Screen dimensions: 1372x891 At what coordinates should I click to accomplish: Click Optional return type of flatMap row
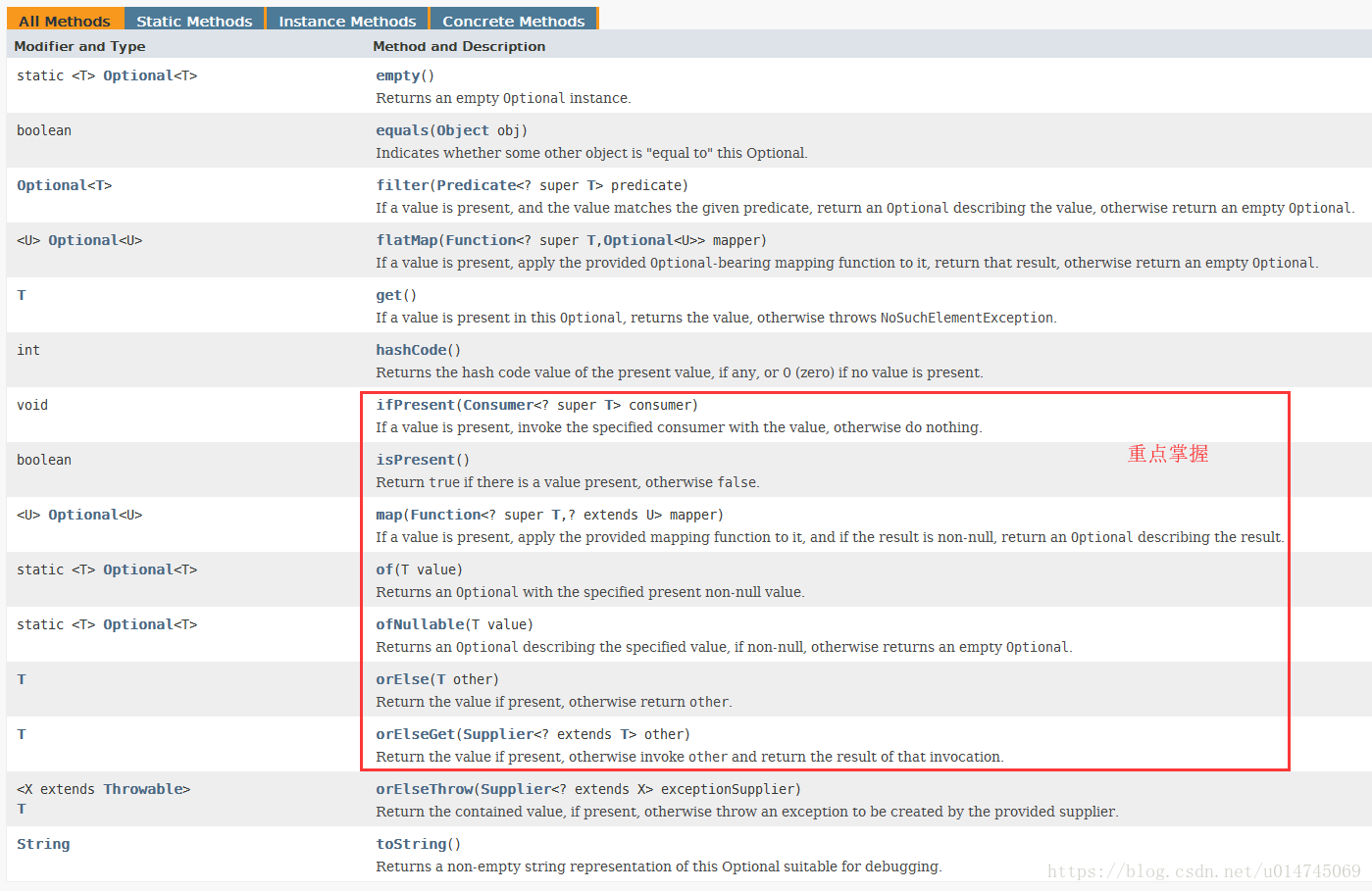(83, 240)
